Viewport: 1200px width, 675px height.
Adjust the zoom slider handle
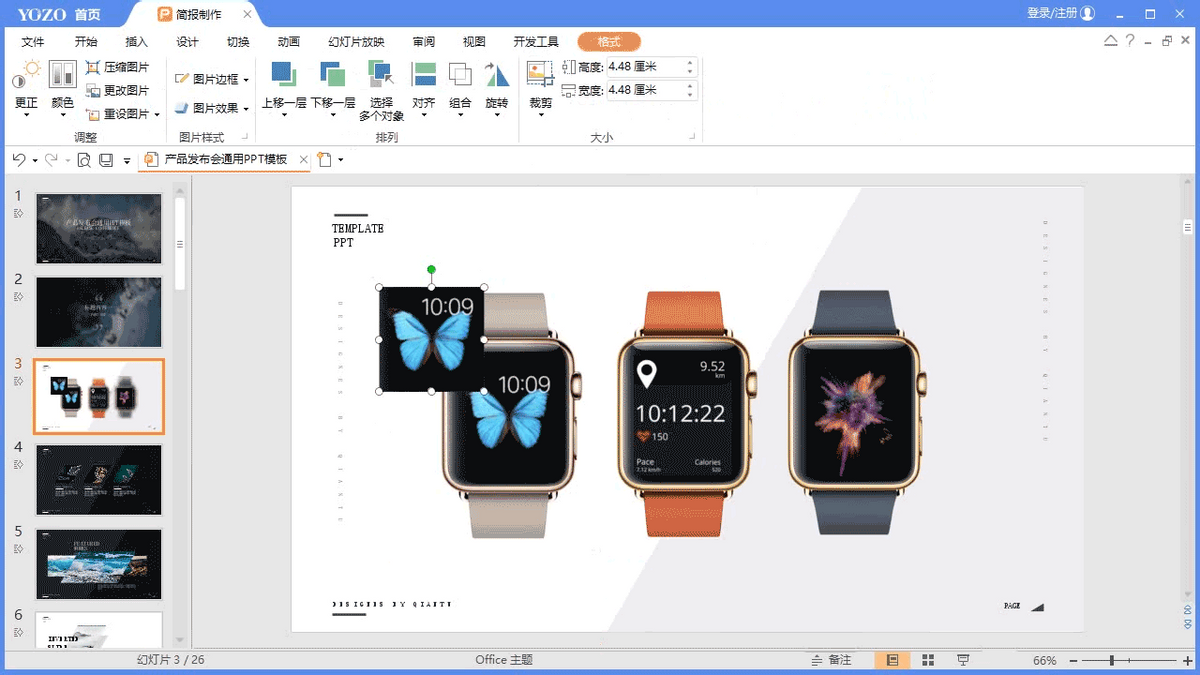point(1112,661)
